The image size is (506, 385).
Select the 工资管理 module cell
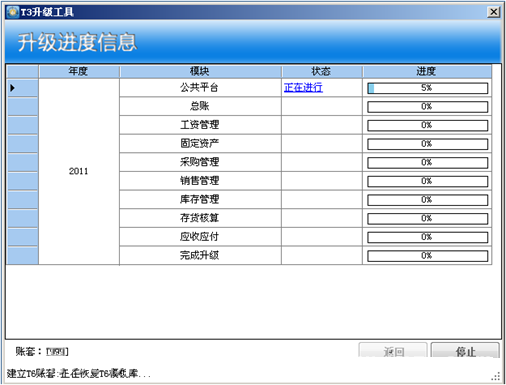tap(200, 125)
